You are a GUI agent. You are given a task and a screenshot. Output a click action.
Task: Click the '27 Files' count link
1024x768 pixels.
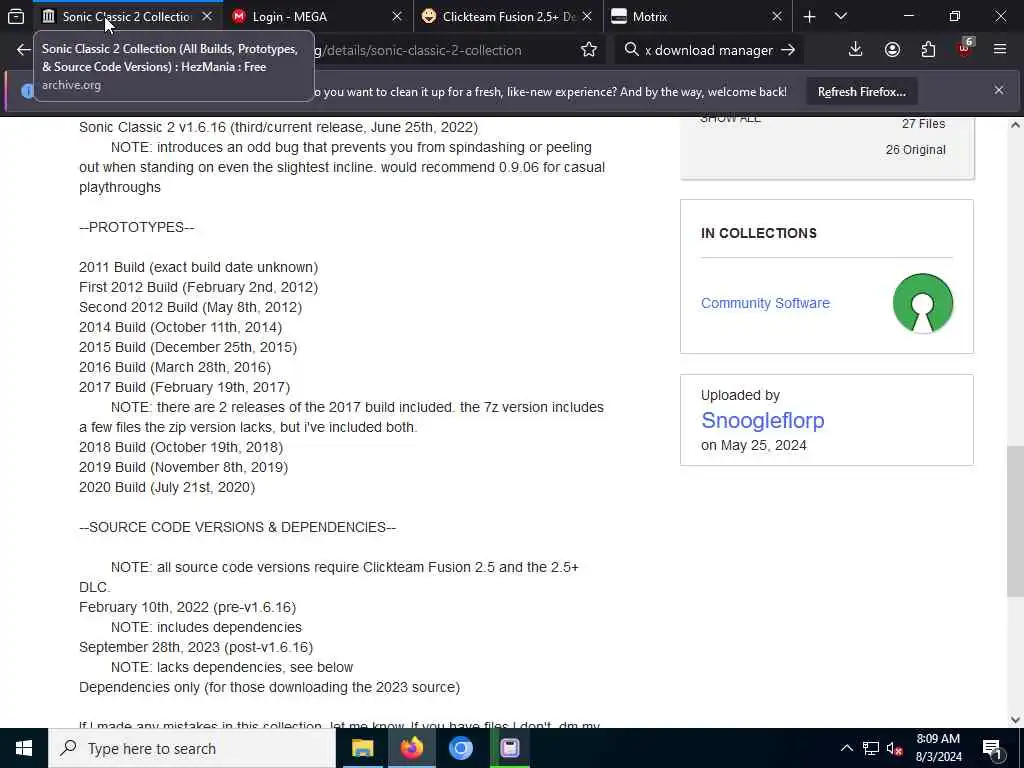pyautogui.click(x=923, y=124)
